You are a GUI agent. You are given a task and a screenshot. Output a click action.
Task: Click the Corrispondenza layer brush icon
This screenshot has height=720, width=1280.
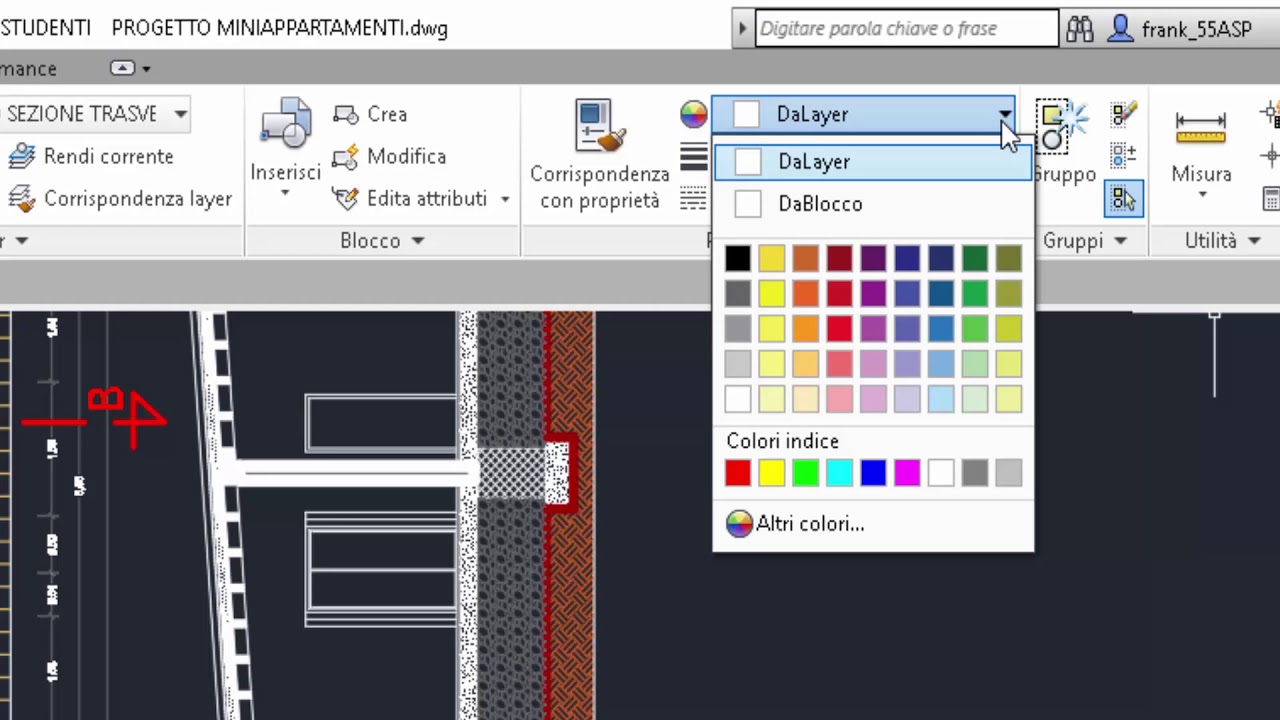click(x=22, y=199)
